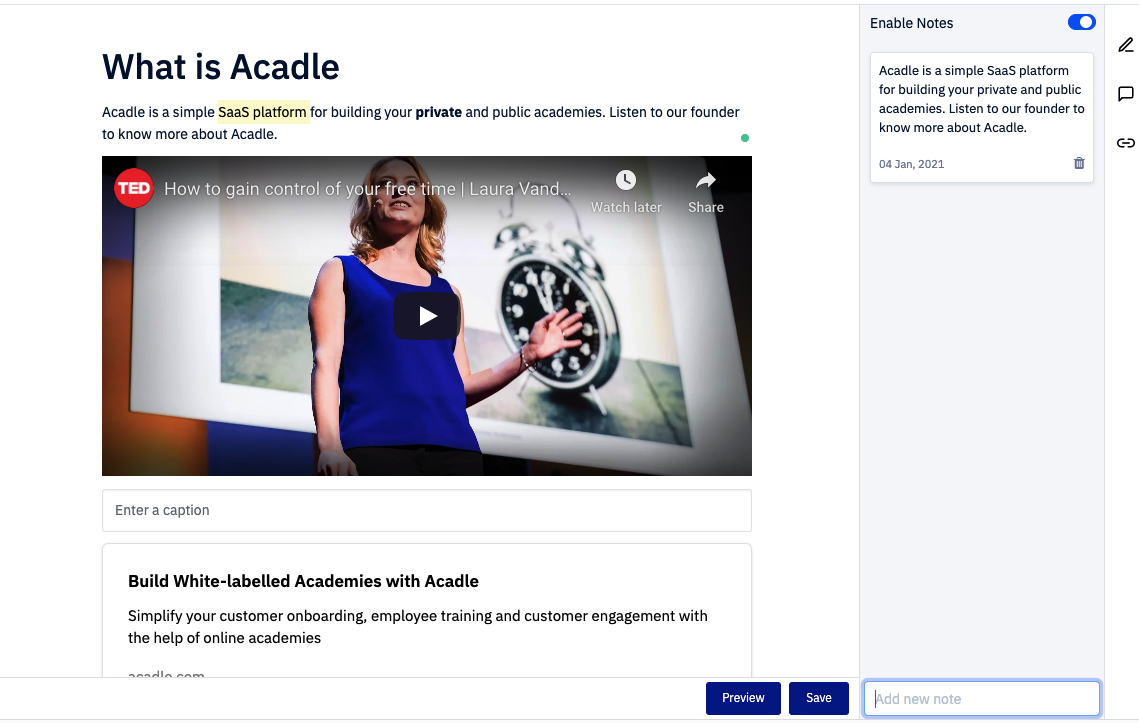This screenshot has width=1139, height=723.
Task: Click the Preview button
Action: [x=743, y=698]
